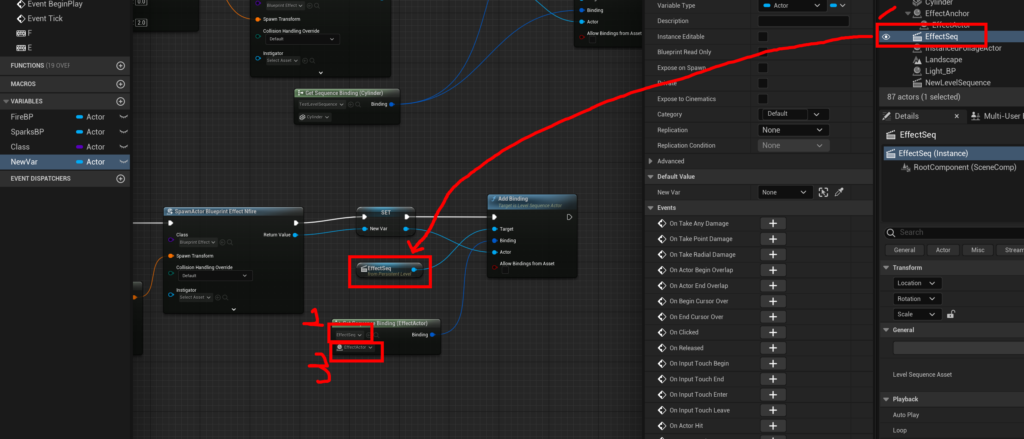Switch to the Multi-User tab
This screenshot has width=1024, height=439.
[997, 116]
